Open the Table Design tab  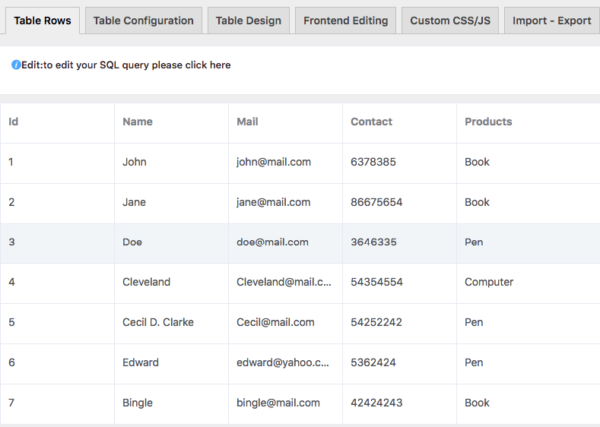[249, 21]
